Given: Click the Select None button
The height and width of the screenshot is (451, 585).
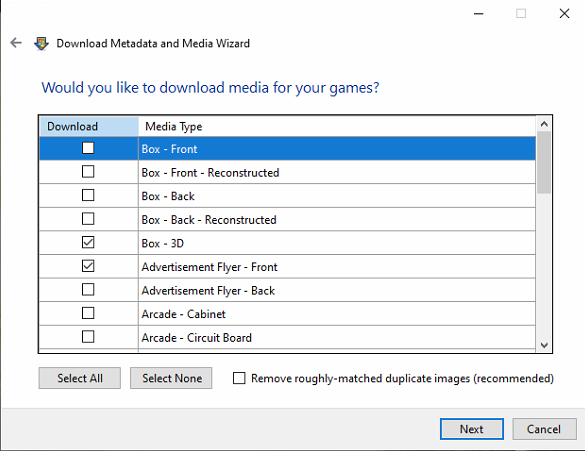Looking at the screenshot, I should click(x=171, y=378).
